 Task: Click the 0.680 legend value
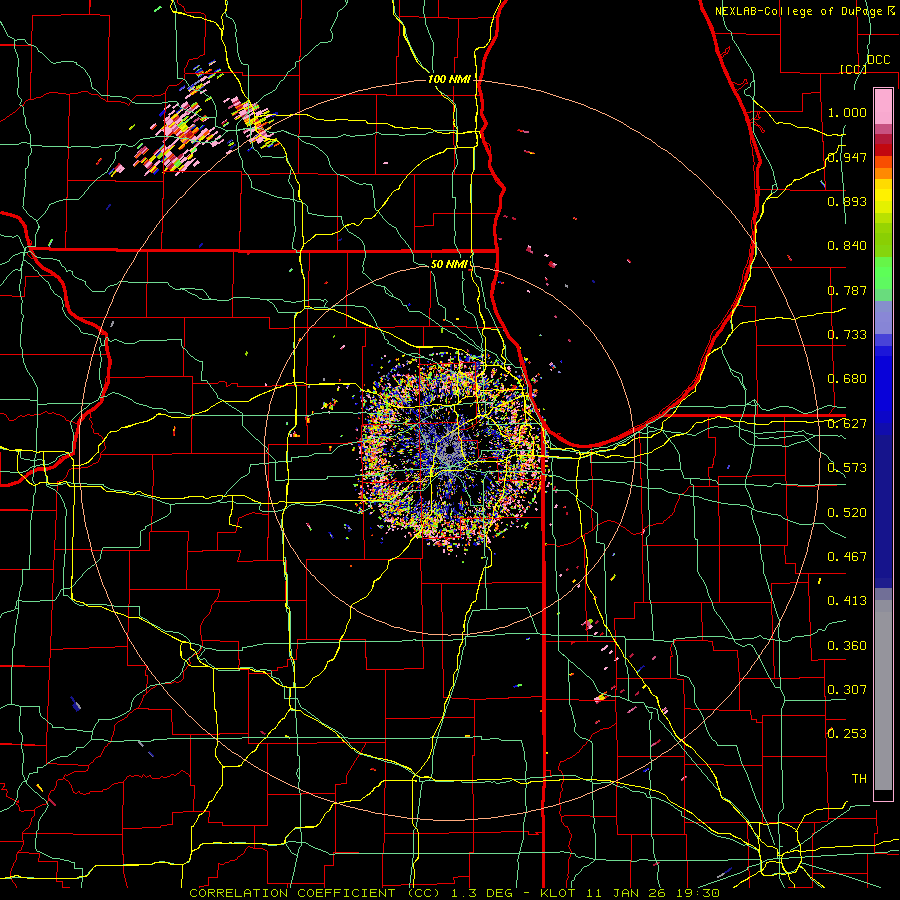tap(847, 379)
